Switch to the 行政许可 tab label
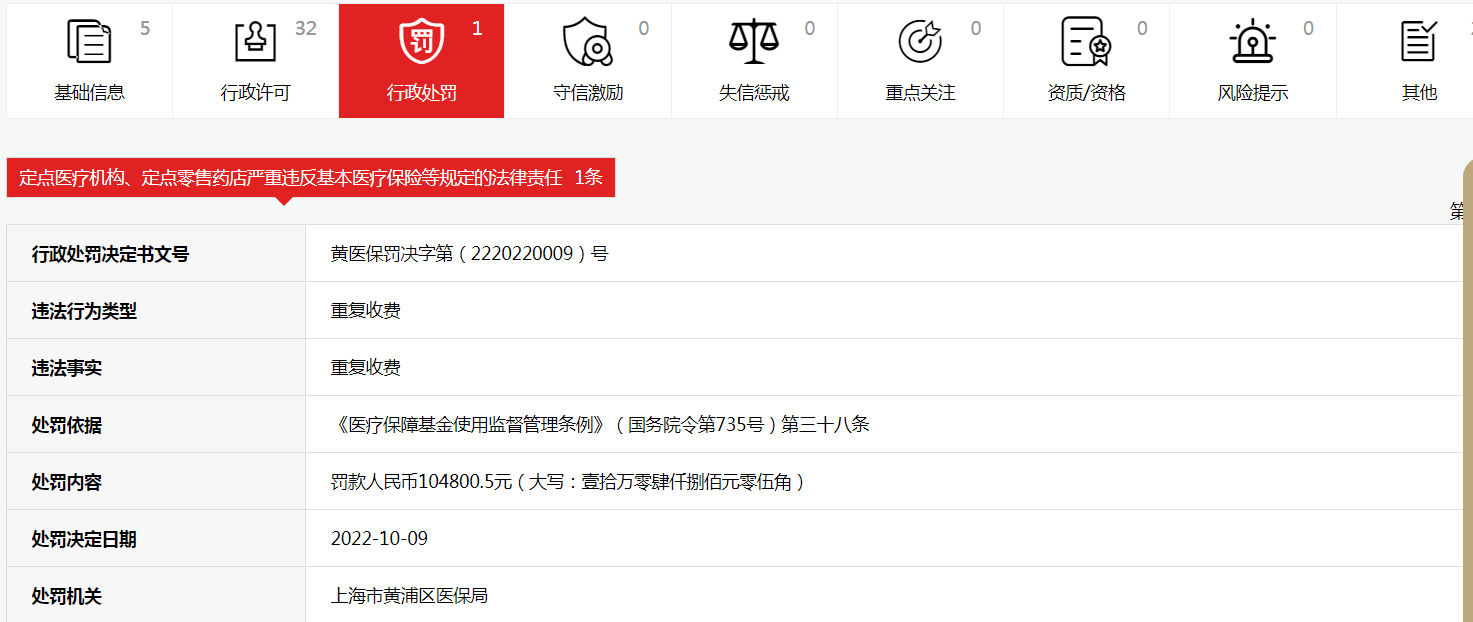Viewport: 1473px width, 622px height. click(x=255, y=93)
